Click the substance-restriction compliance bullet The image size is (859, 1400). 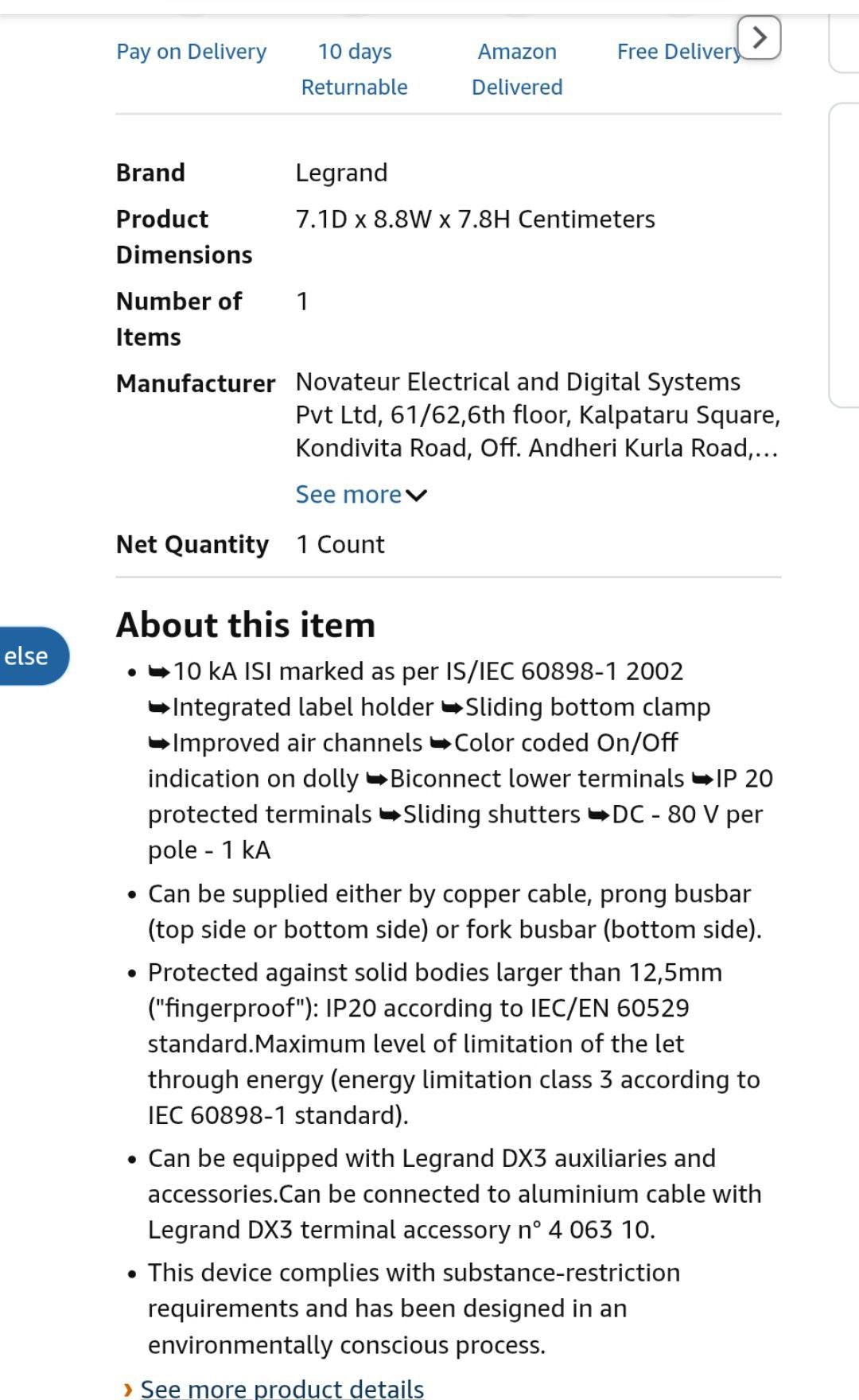pyautogui.click(x=414, y=1309)
